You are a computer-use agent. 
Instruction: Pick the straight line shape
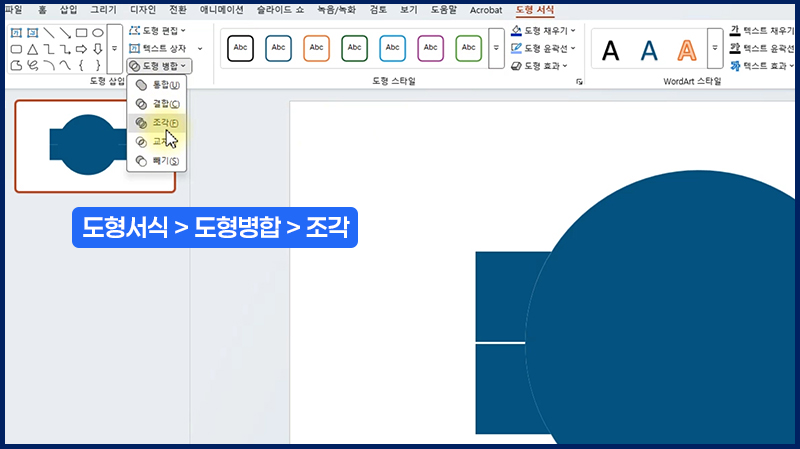pos(49,33)
